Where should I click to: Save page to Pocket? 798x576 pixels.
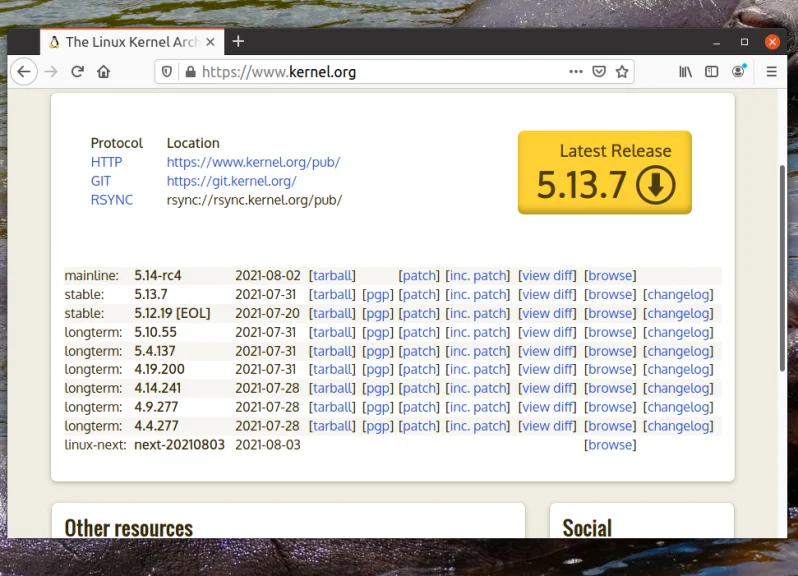[599, 72]
